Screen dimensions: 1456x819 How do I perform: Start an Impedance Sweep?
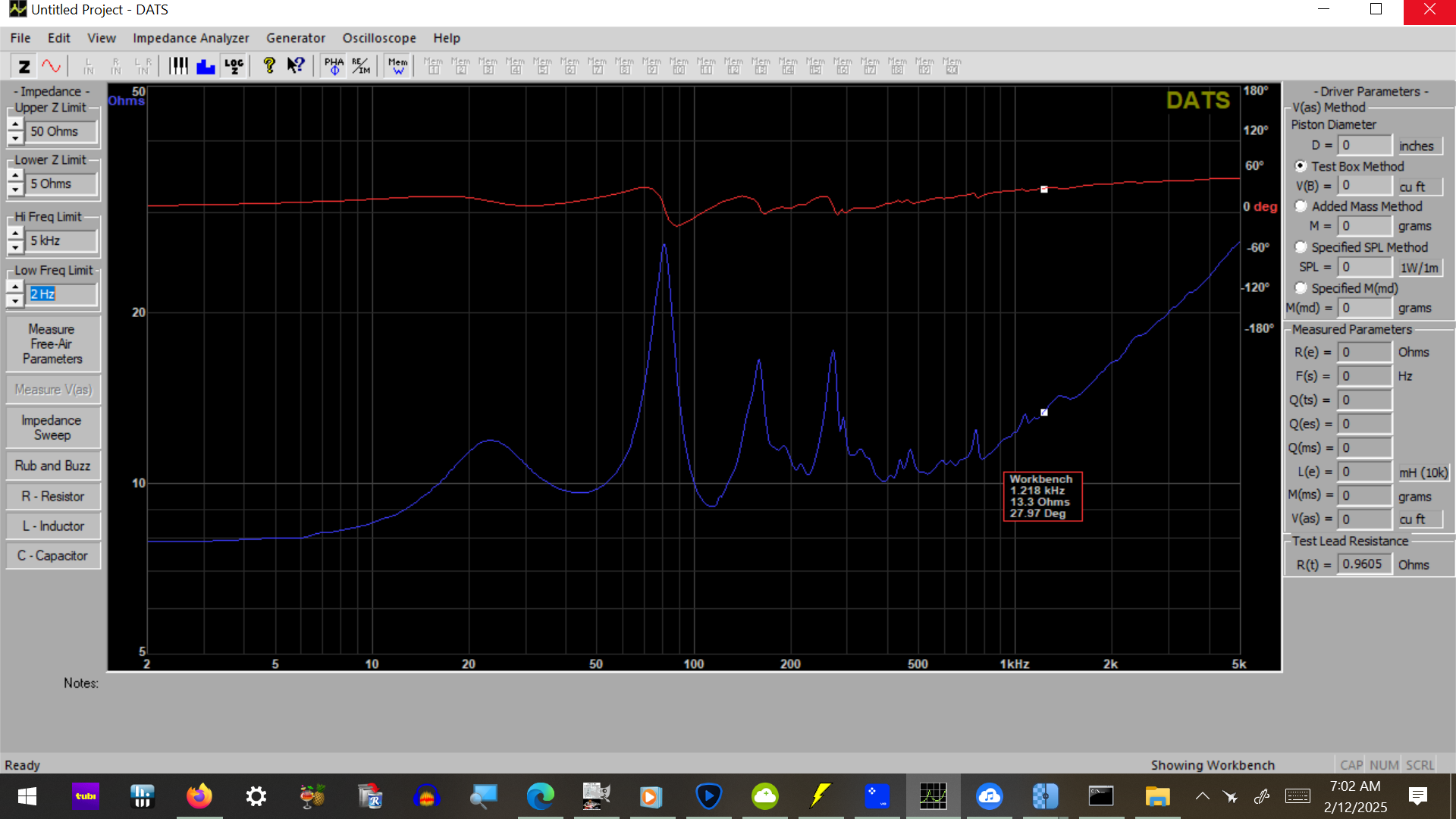tap(52, 428)
